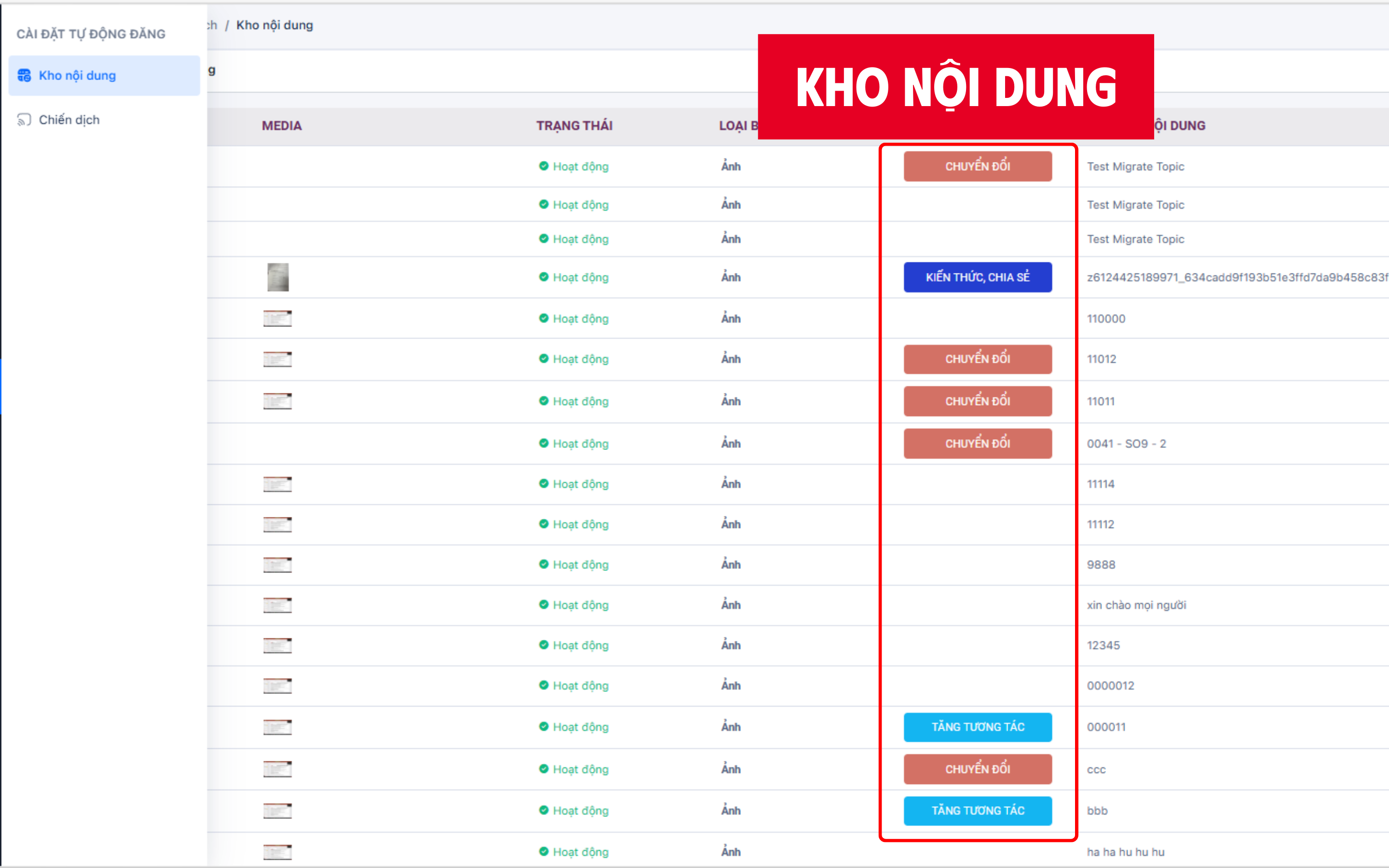Open the photo thumbnail in the z6124425189971 row
Screen dimensions: 1389x868
click(278, 277)
